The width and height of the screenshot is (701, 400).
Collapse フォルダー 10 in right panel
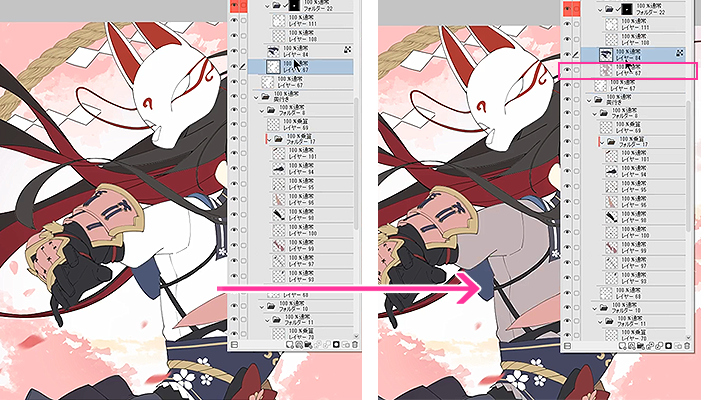pos(595,308)
